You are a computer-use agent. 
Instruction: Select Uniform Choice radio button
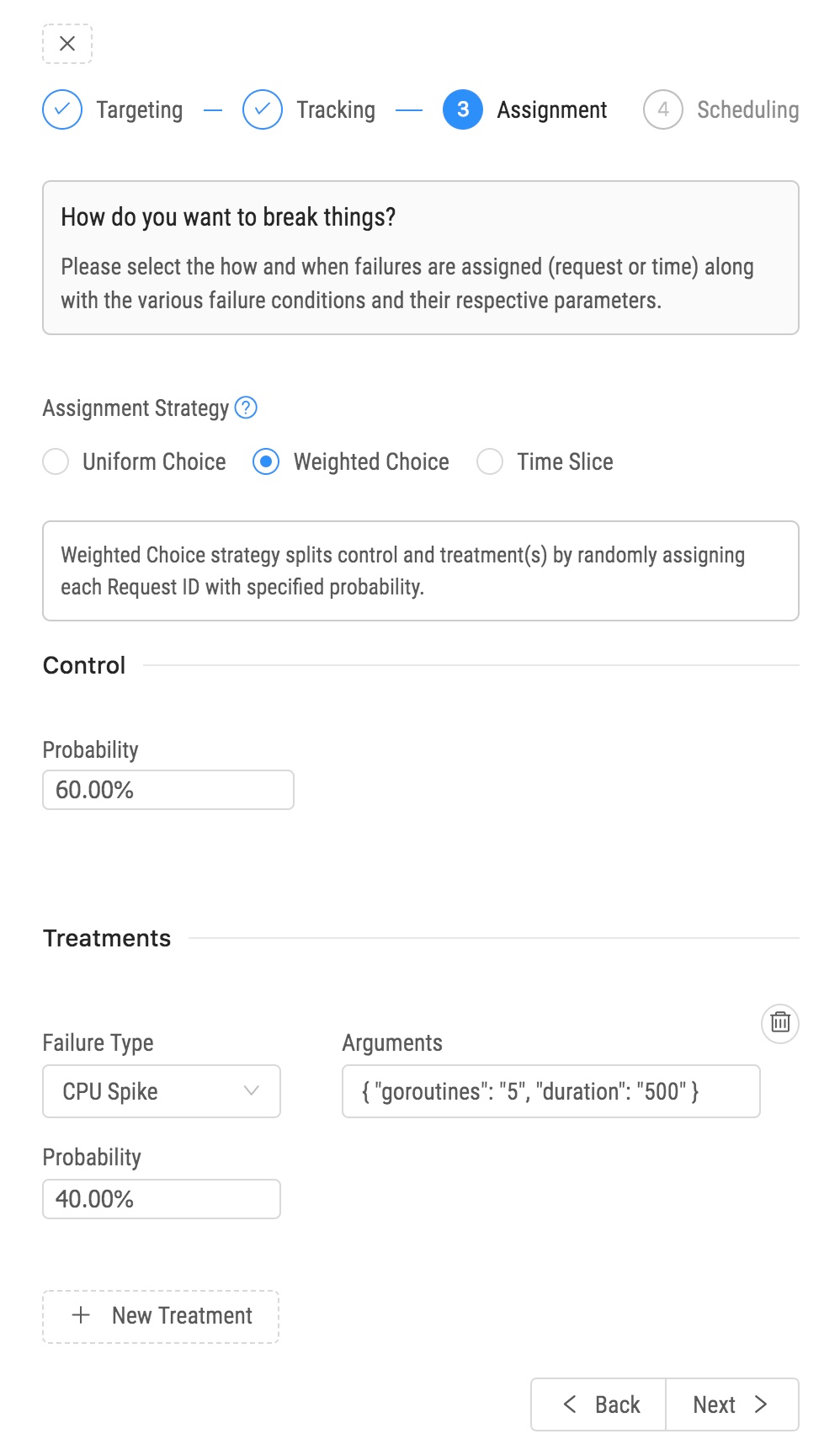[56, 461]
